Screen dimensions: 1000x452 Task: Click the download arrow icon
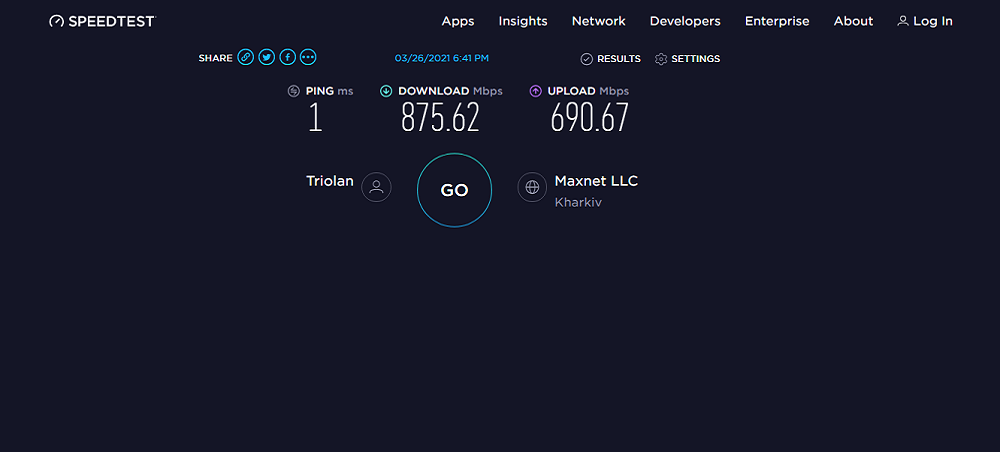[x=386, y=91]
